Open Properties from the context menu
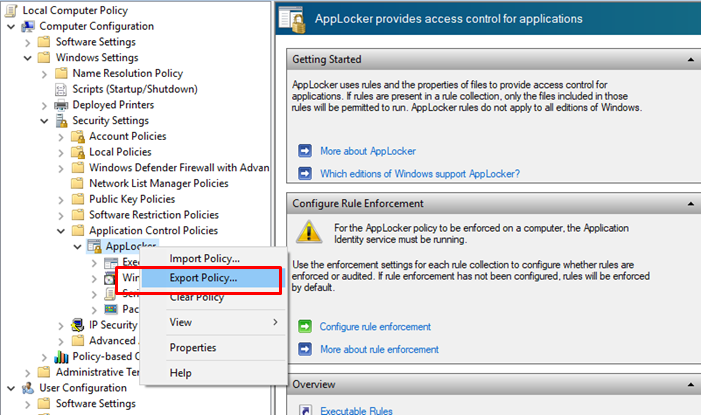Screen dimensions: 701x415 [x=193, y=348]
